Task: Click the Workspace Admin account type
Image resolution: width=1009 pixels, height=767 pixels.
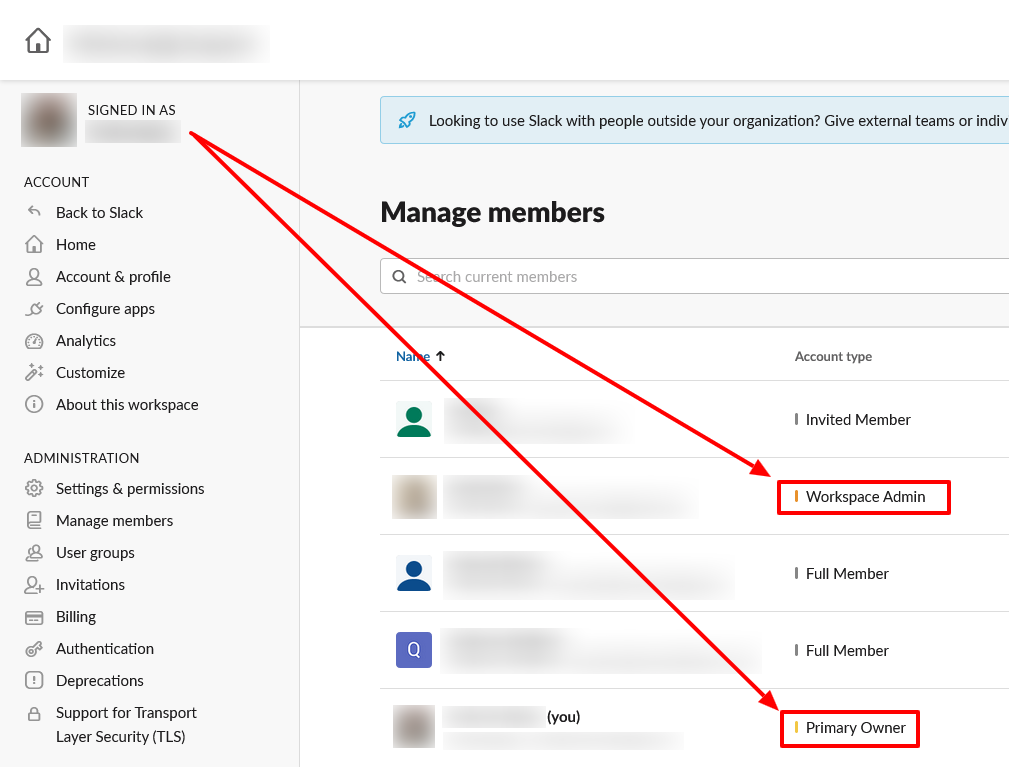Action: tap(866, 497)
